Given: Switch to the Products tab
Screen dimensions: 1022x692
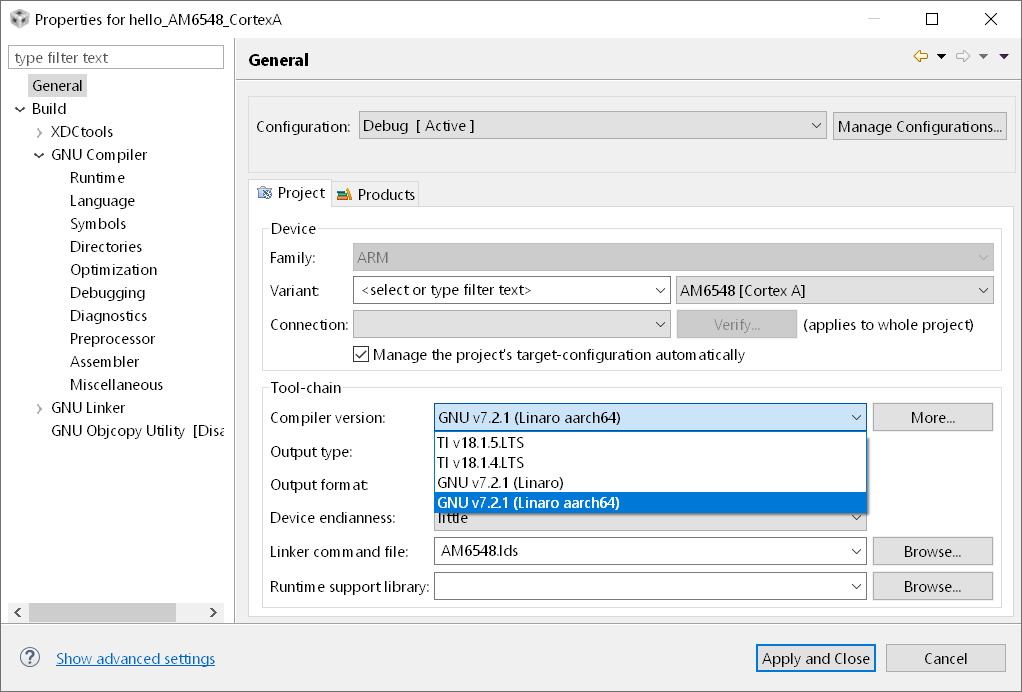Looking at the screenshot, I should coord(376,194).
